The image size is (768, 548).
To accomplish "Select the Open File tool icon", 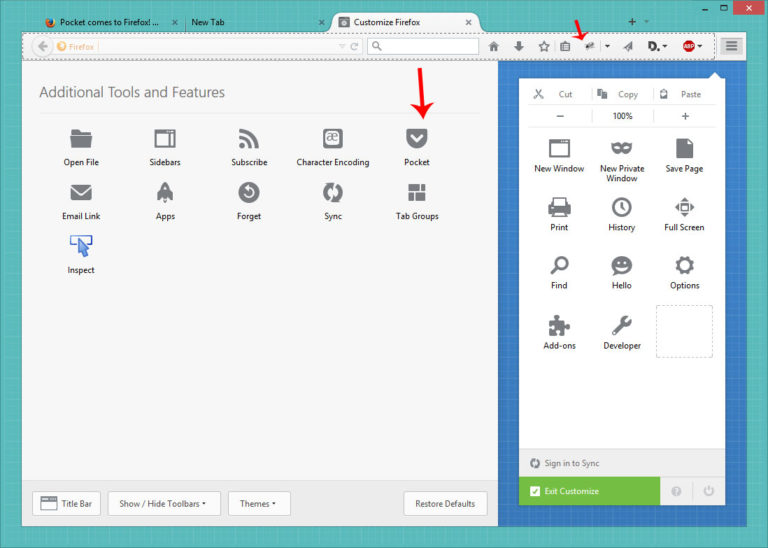I will point(81,139).
